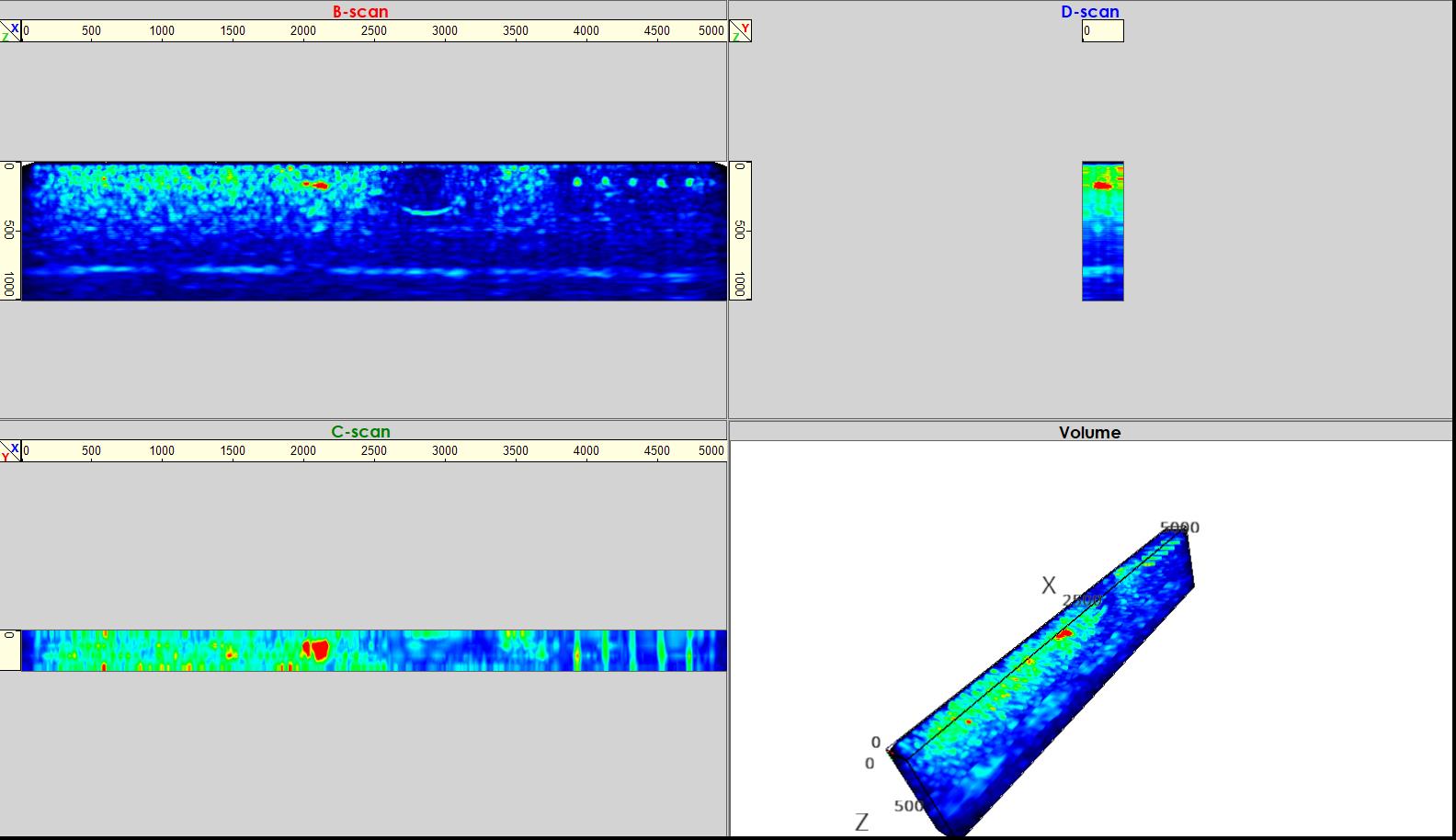Click 500 mark on B-scan vertical ruler
Viewport: 1456px width, 840px height.
coord(10,230)
